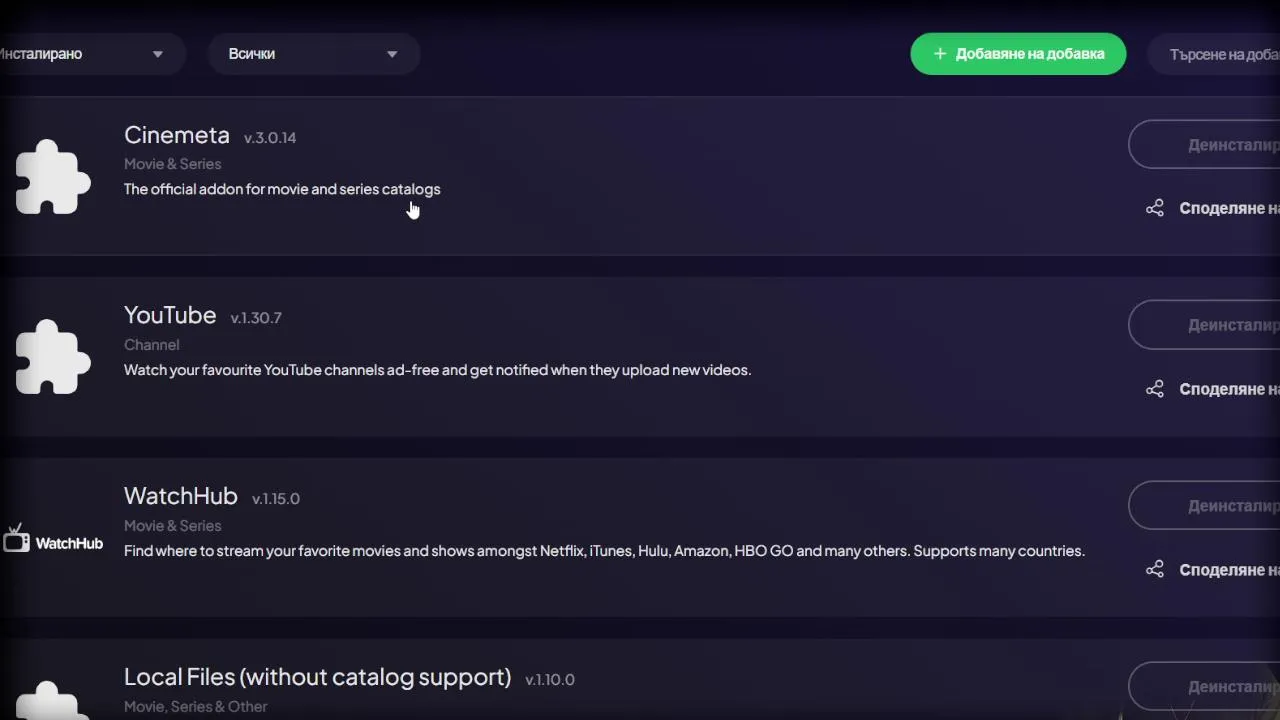Click share icon for Cinemeta addon
Screen dimensions: 1280x720
pyautogui.click(x=1155, y=208)
